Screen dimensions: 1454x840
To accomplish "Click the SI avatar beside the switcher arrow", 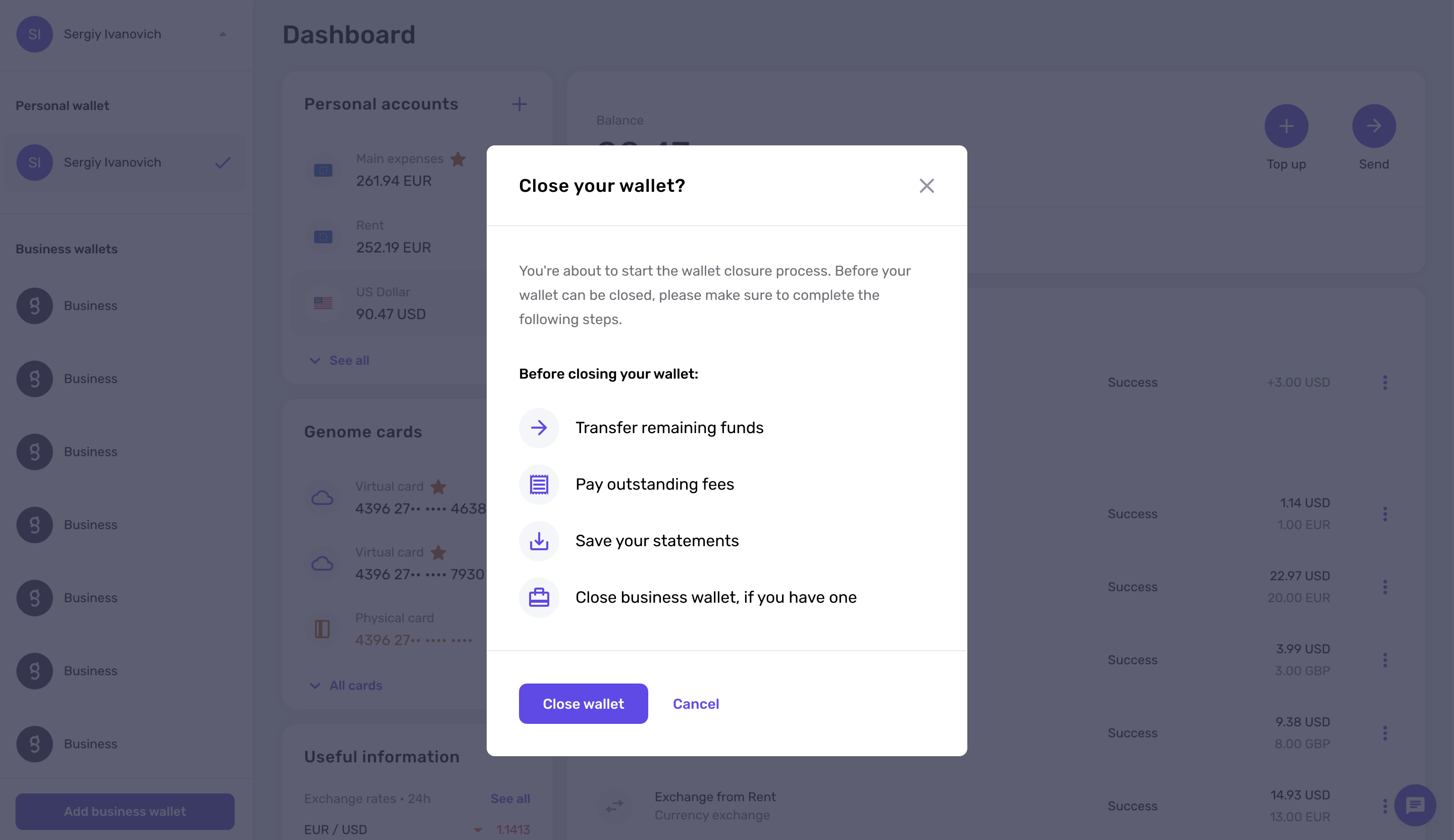I will (34, 34).
